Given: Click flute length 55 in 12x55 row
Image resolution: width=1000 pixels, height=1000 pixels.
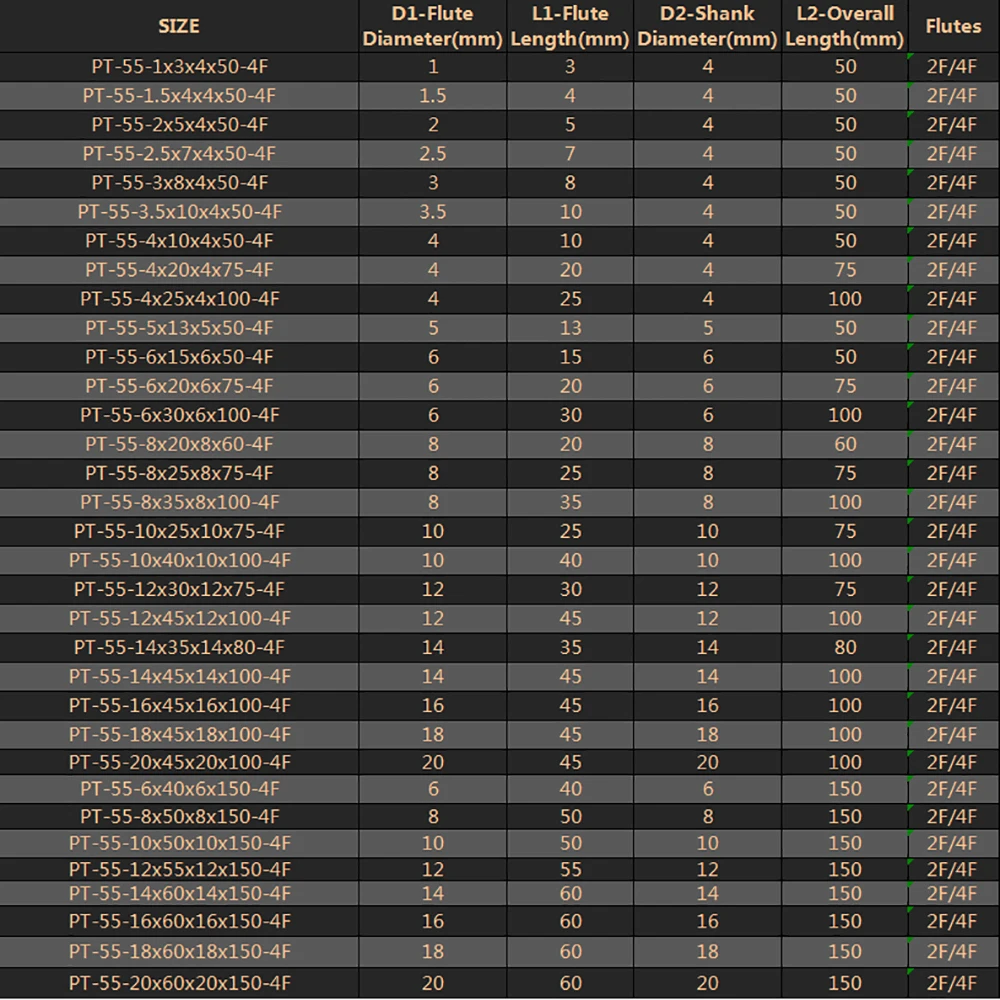Looking at the screenshot, I should tap(570, 869).
